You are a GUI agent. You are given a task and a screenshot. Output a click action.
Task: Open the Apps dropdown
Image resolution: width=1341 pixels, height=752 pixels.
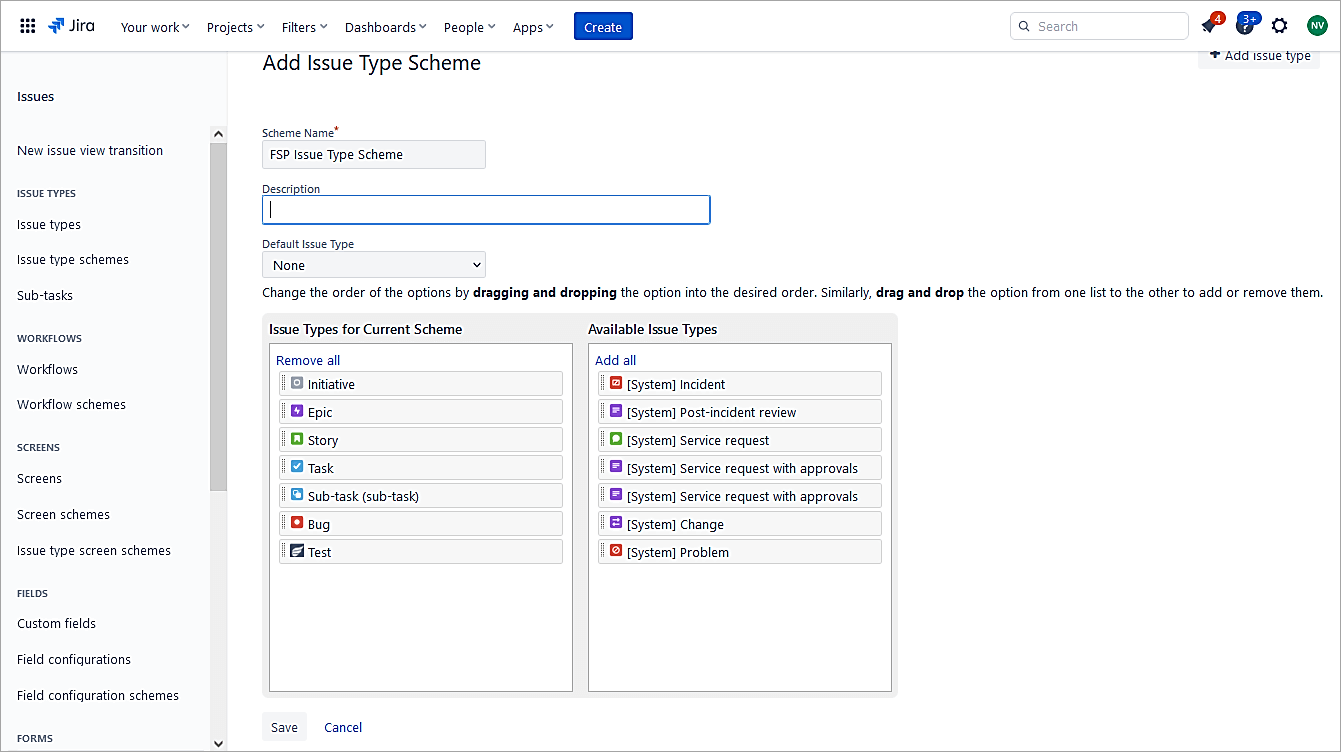coord(532,27)
